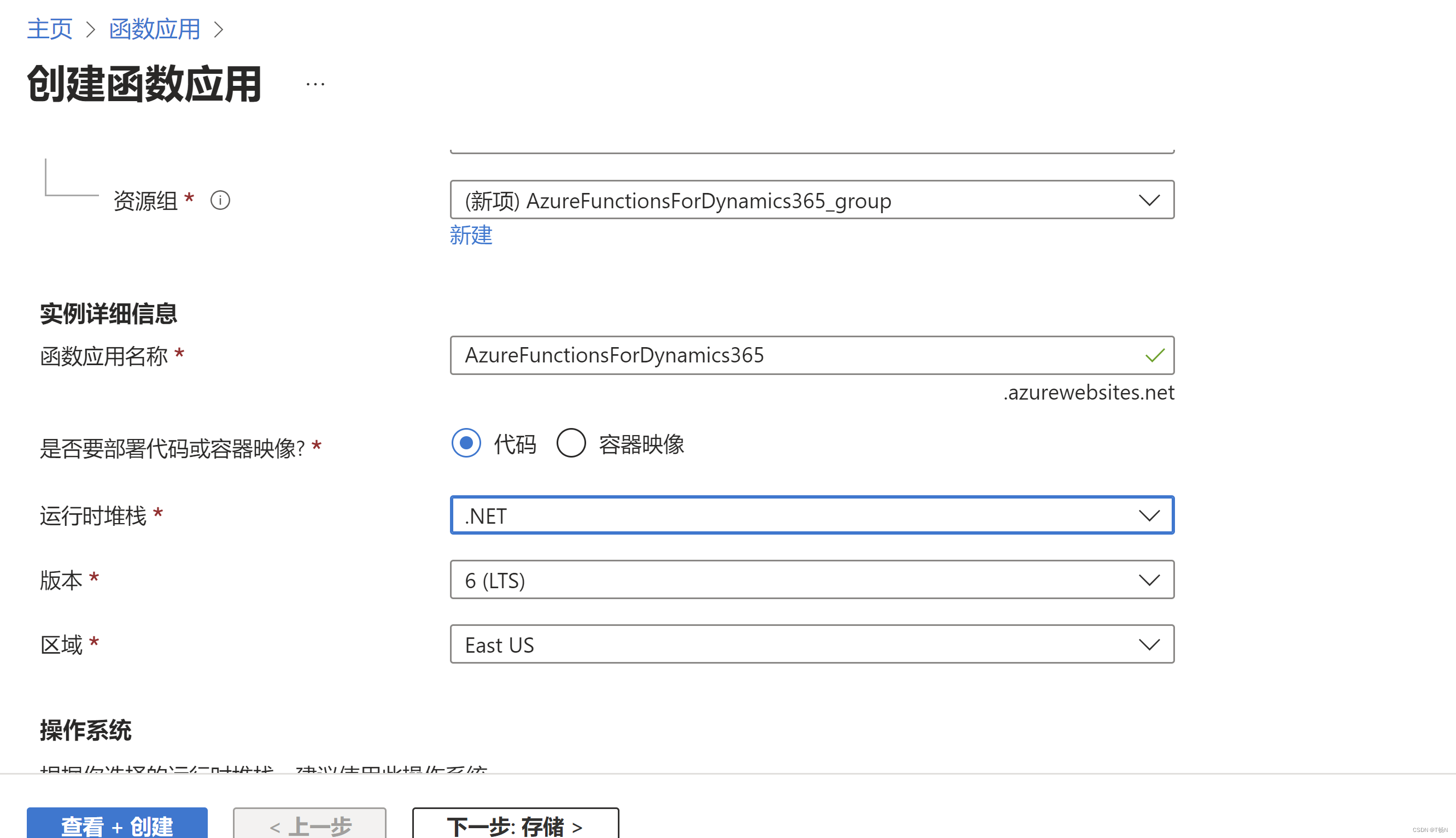This screenshot has height=838, width=1456.
Task: Click the 新建 link to create new resource group
Action: click(x=471, y=235)
